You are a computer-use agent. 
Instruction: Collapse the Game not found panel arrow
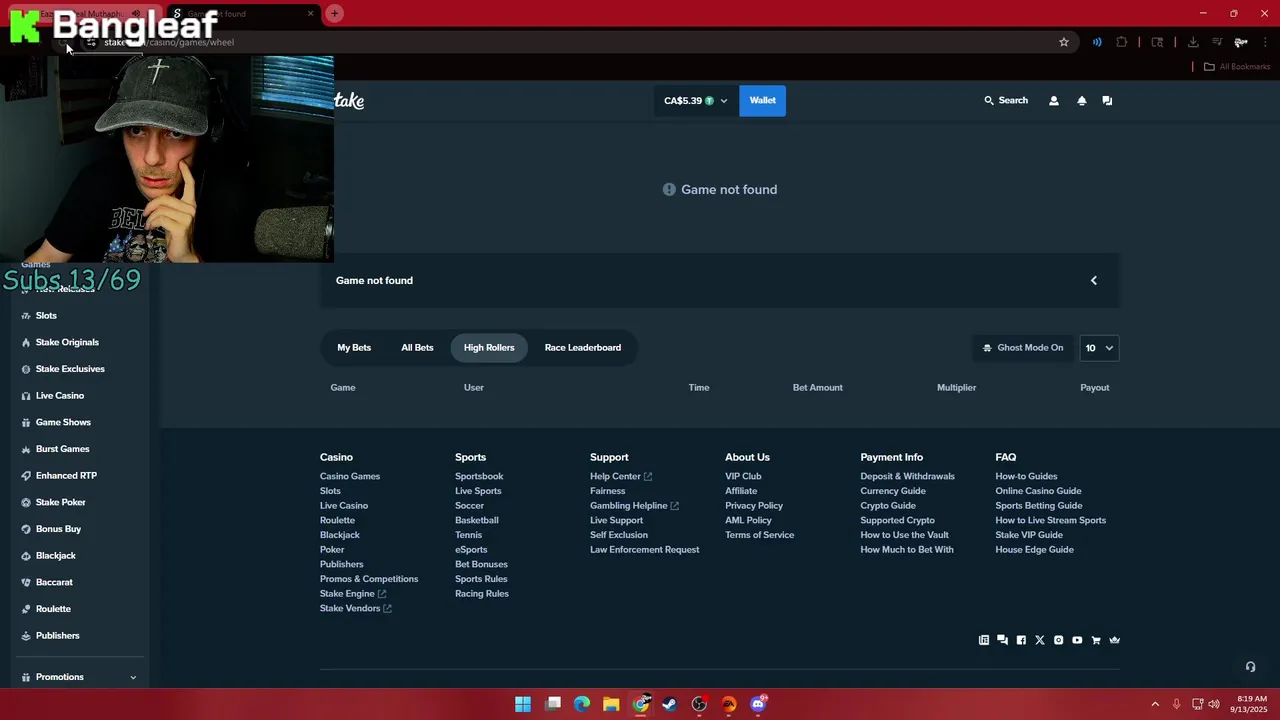click(1093, 281)
